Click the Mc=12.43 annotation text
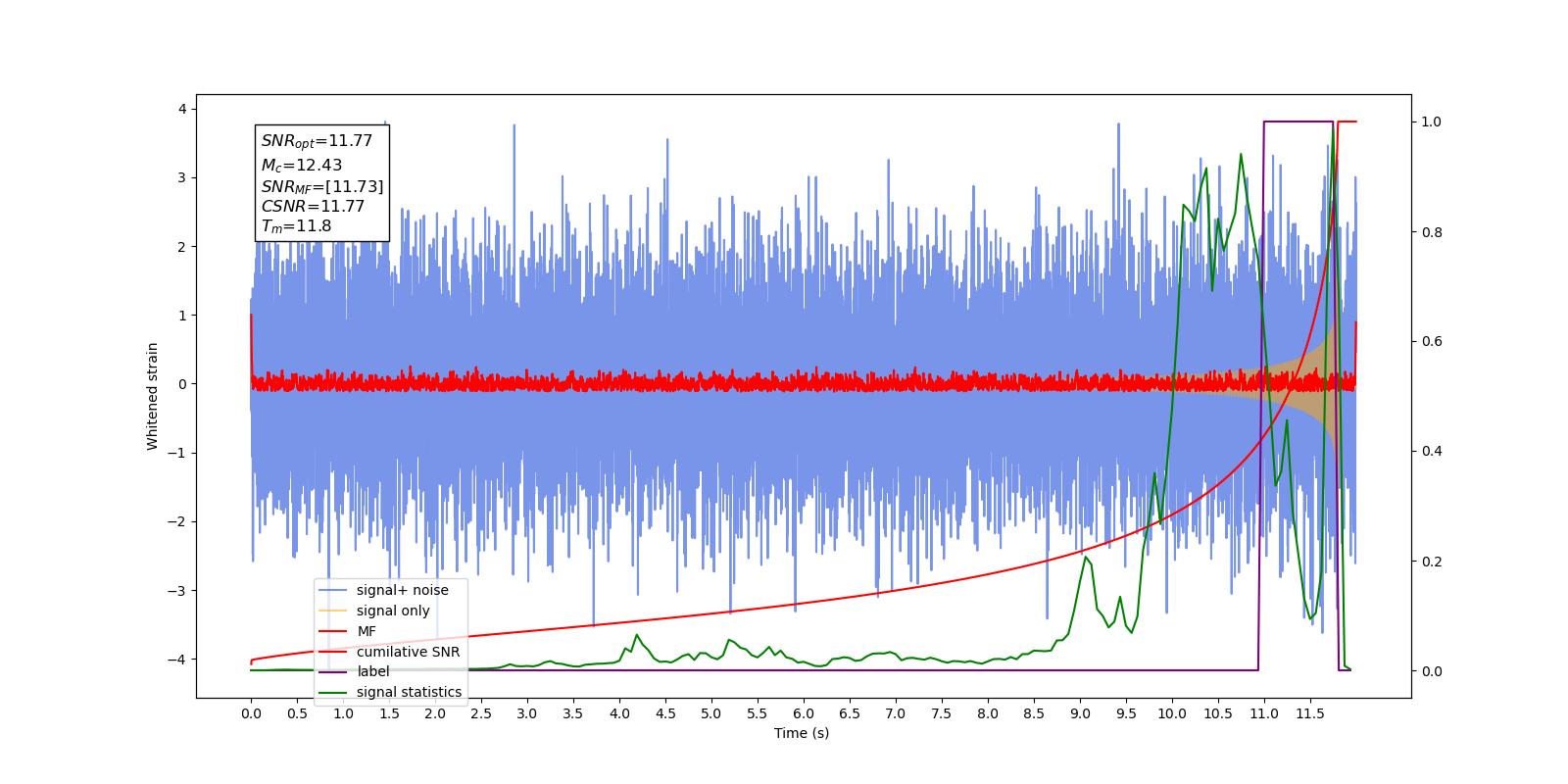 point(302,166)
